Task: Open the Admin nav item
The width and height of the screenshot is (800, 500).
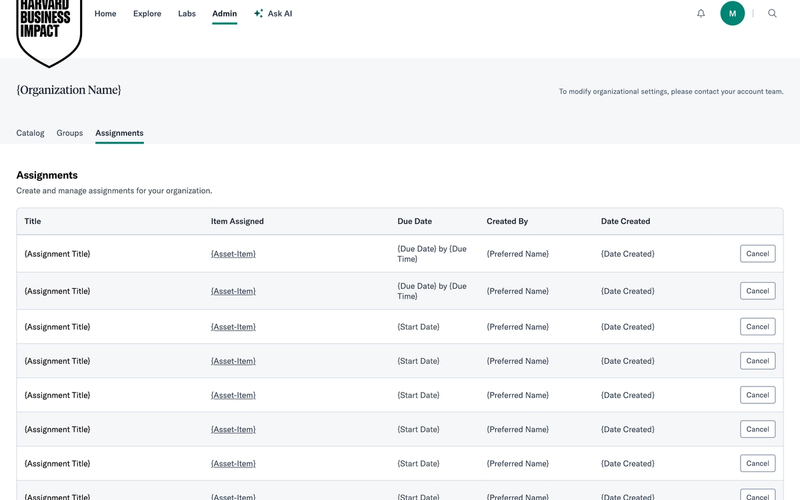Action: point(224,14)
